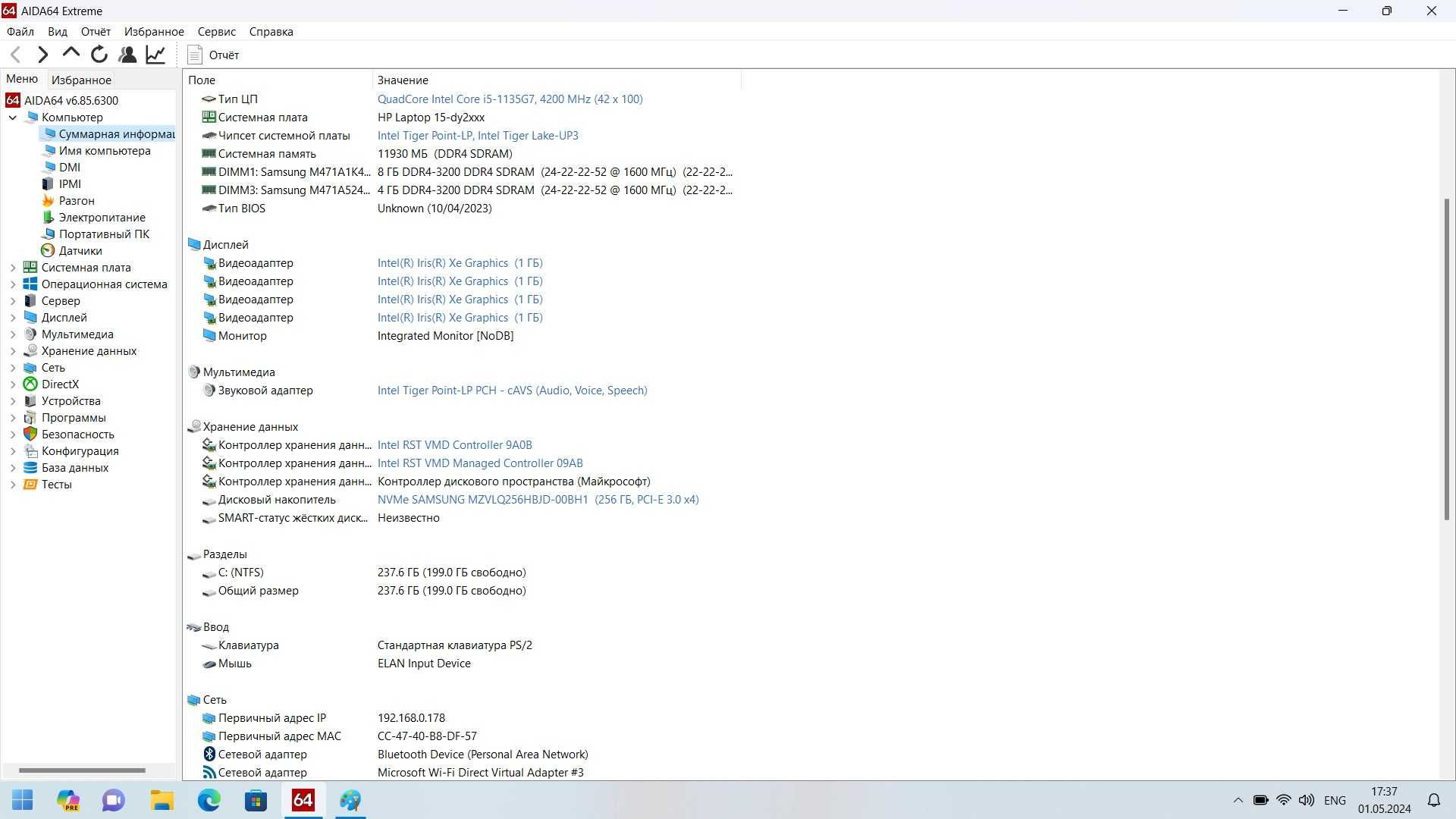
Task: Click the Устройства icon in the tree
Action: pos(30,401)
